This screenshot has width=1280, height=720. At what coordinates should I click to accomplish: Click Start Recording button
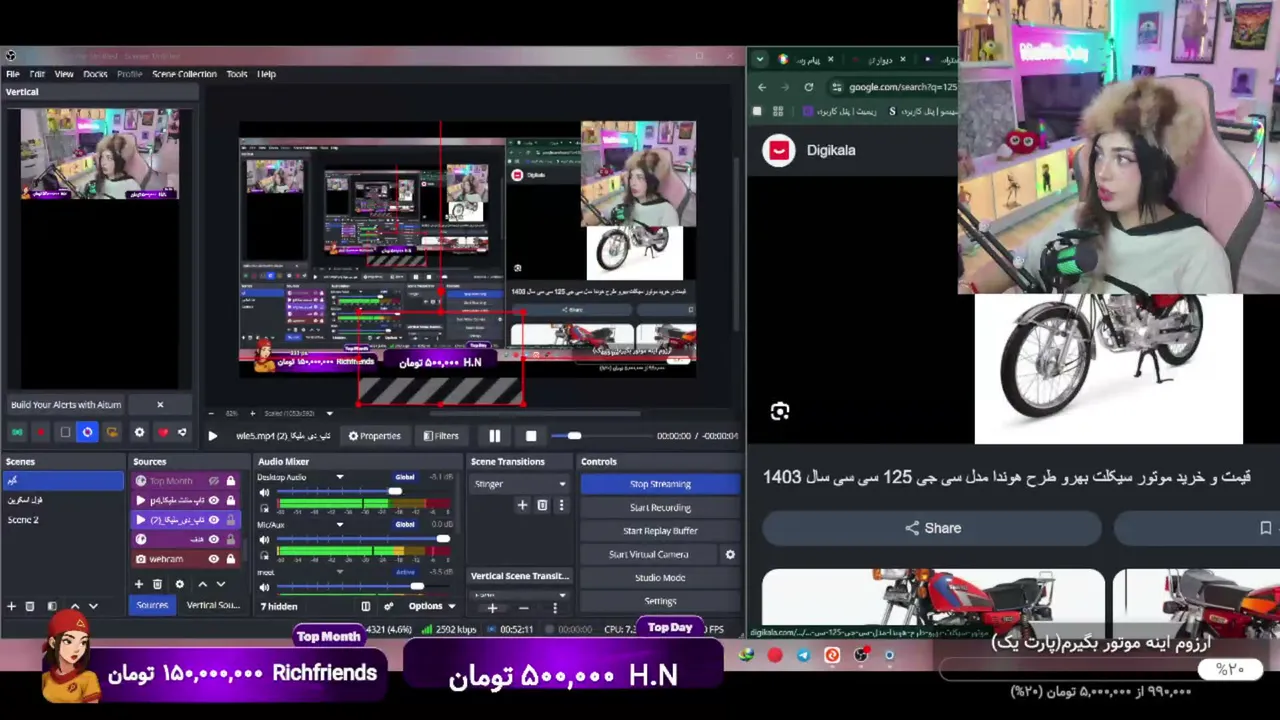(660, 508)
